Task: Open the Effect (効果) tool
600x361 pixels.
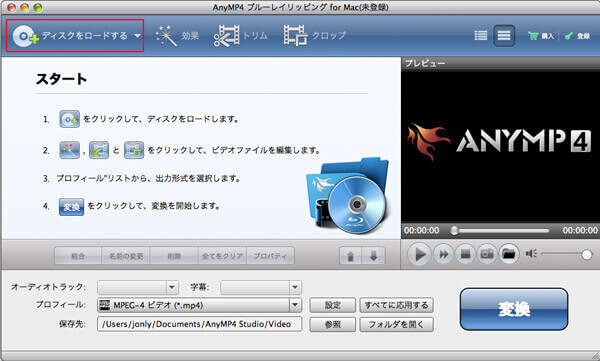Action: tap(177, 36)
